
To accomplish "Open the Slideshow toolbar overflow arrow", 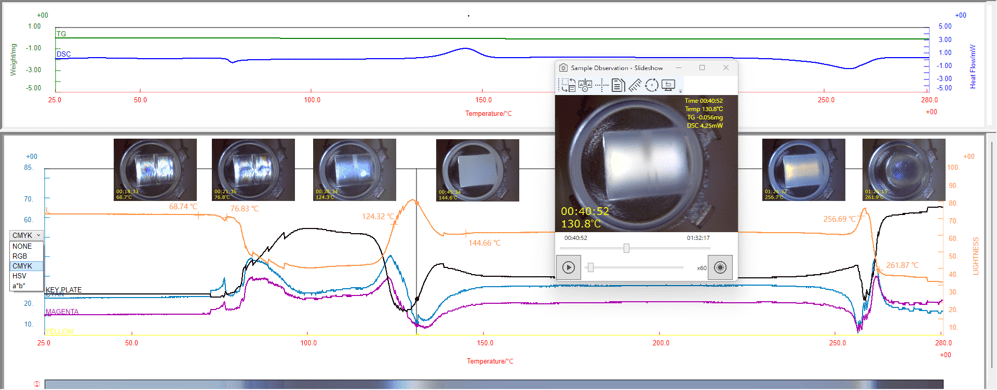I will [680, 90].
